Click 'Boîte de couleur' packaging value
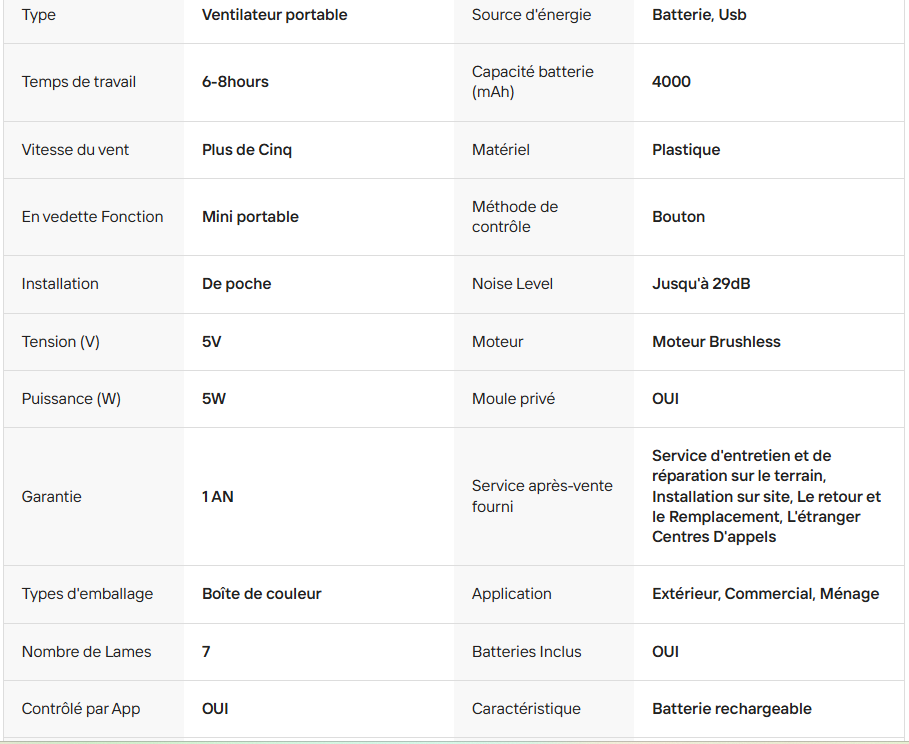 coord(261,594)
